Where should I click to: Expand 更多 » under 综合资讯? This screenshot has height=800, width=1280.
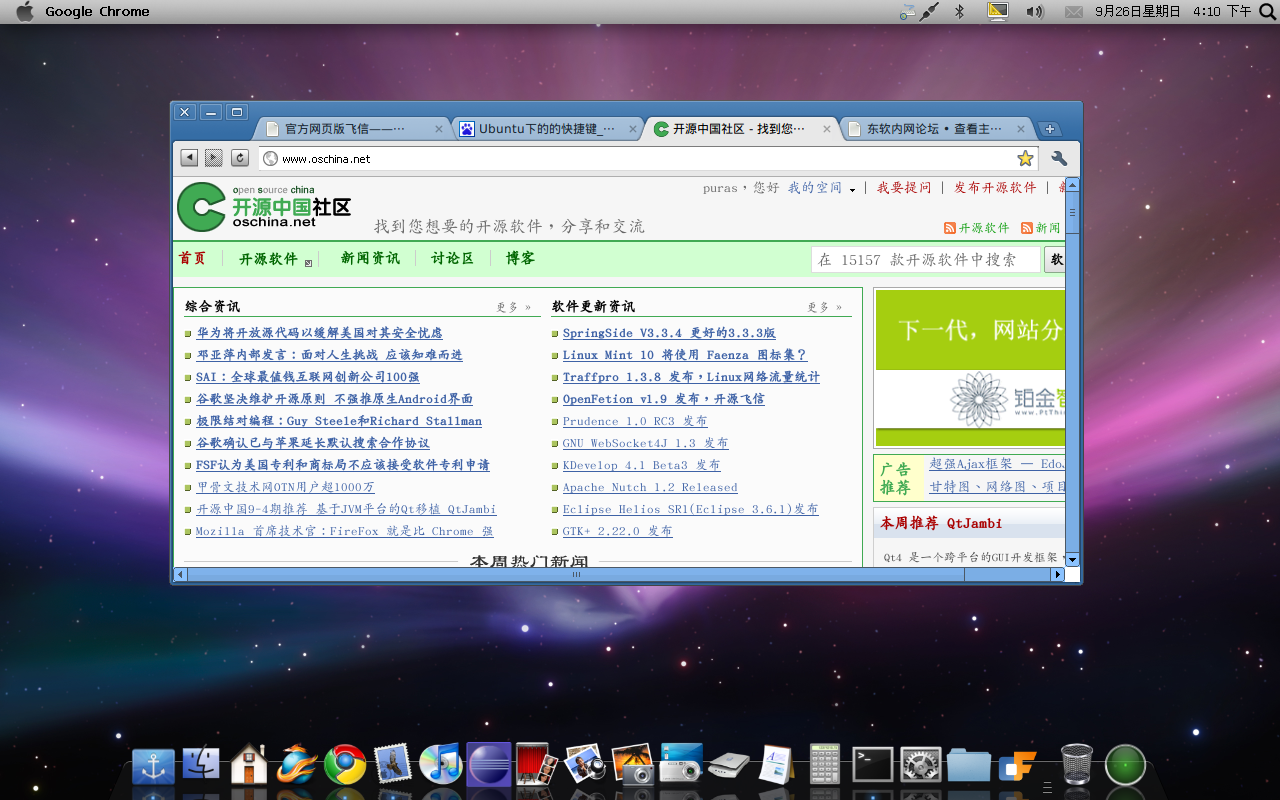514,307
